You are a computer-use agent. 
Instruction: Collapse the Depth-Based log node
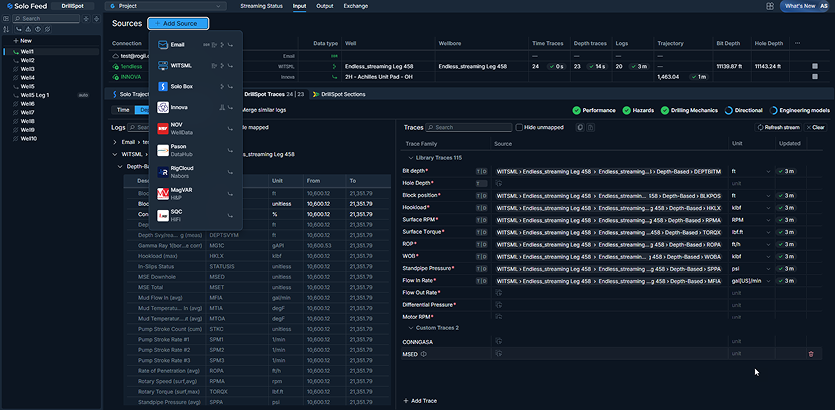[x=120, y=167]
